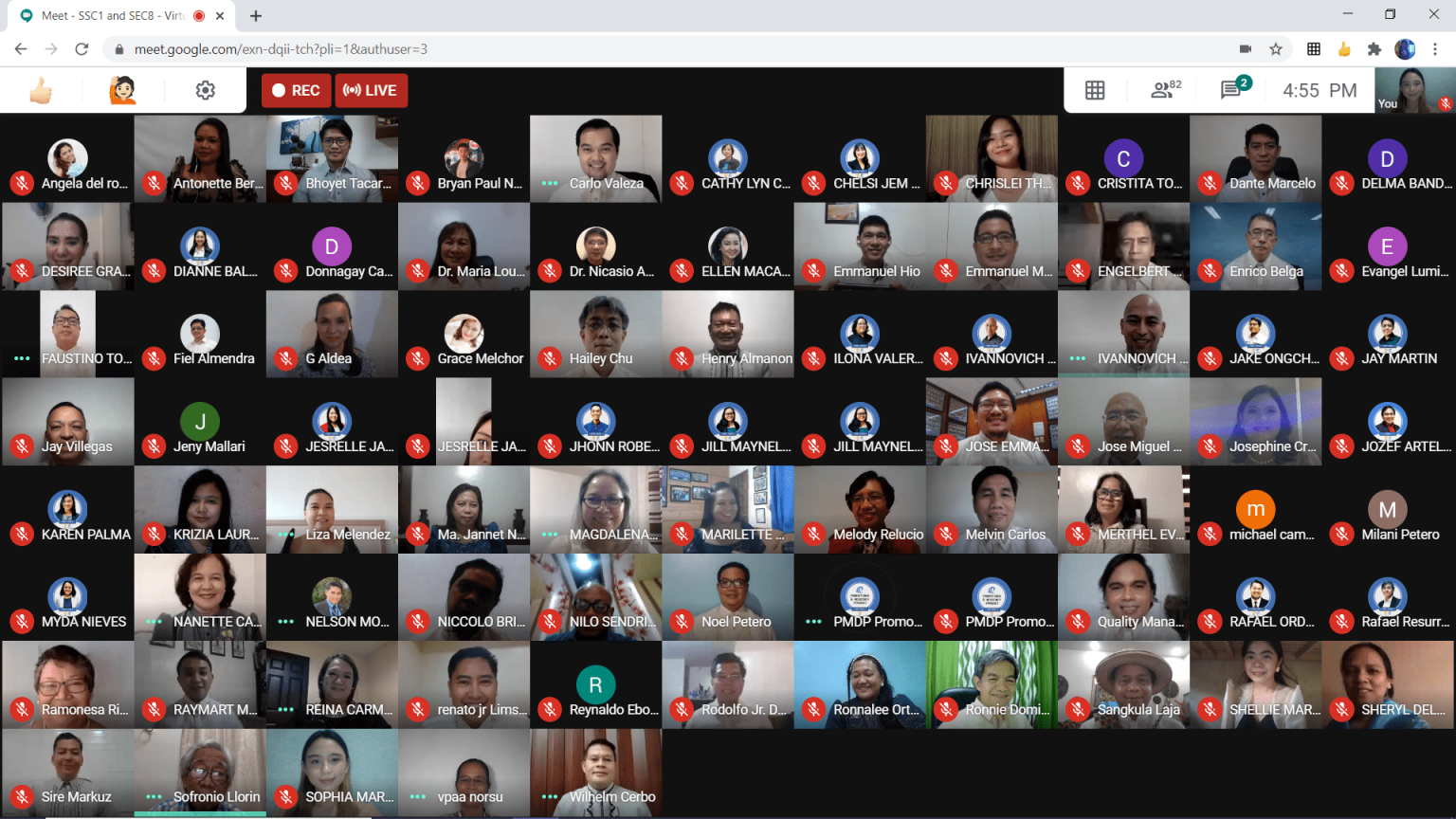Select the Meet - SSC1 and SEC8 tab
1456x819 pixels.
114,15
